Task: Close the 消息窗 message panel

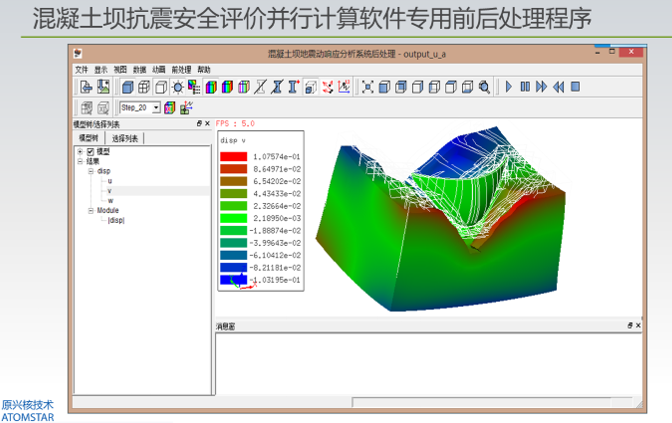Action: click(638, 326)
